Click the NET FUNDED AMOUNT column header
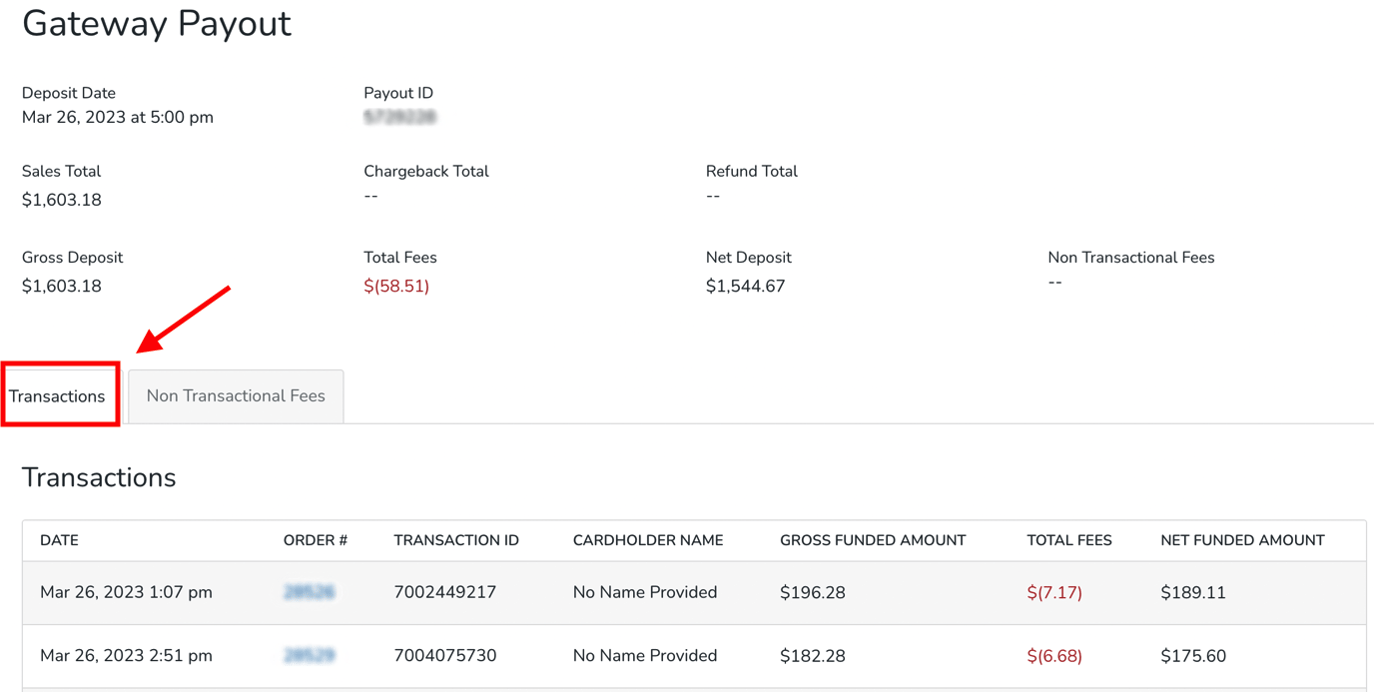The height and width of the screenshot is (692, 1374). (x=1242, y=540)
